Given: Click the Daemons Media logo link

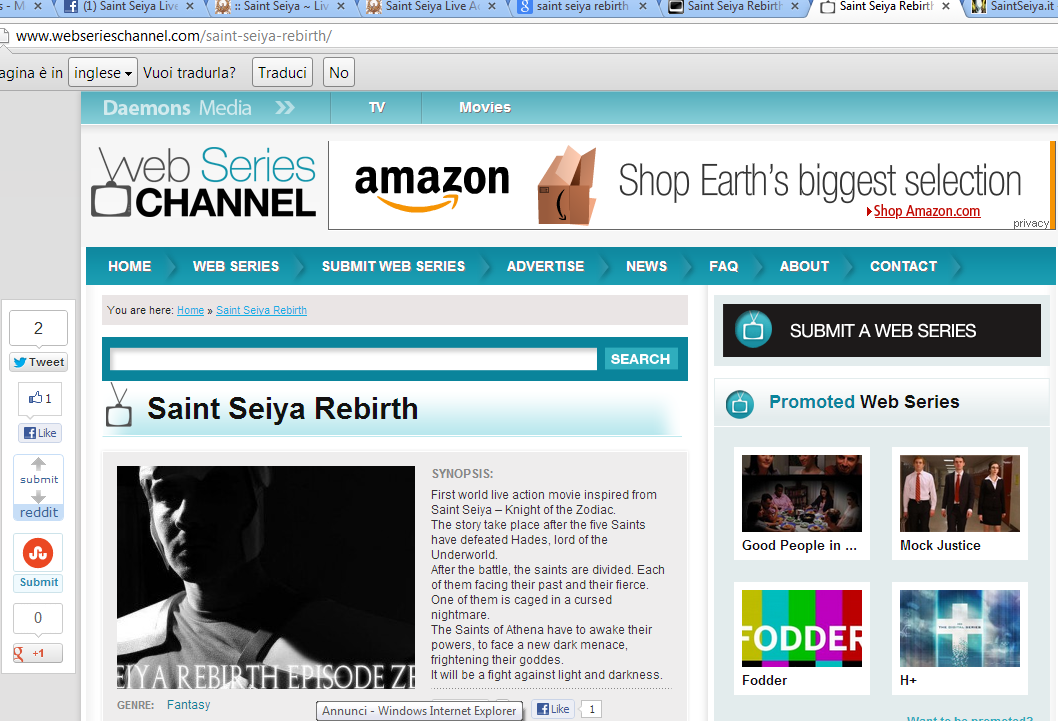Looking at the screenshot, I should click(x=177, y=108).
